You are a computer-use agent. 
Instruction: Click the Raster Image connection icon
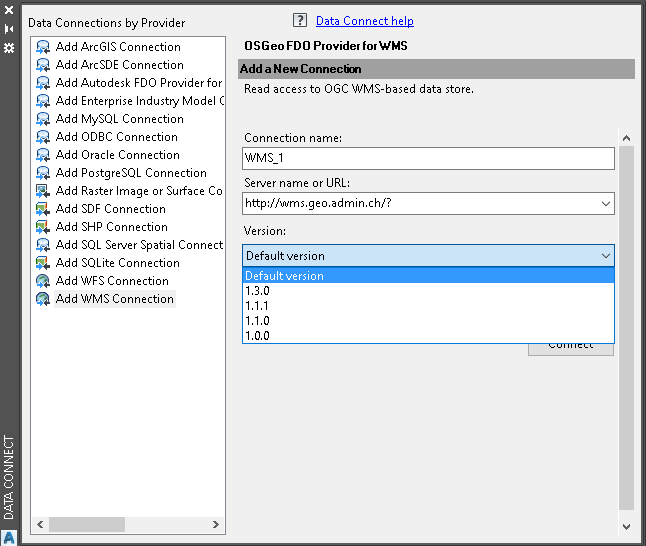(x=43, y=191)
